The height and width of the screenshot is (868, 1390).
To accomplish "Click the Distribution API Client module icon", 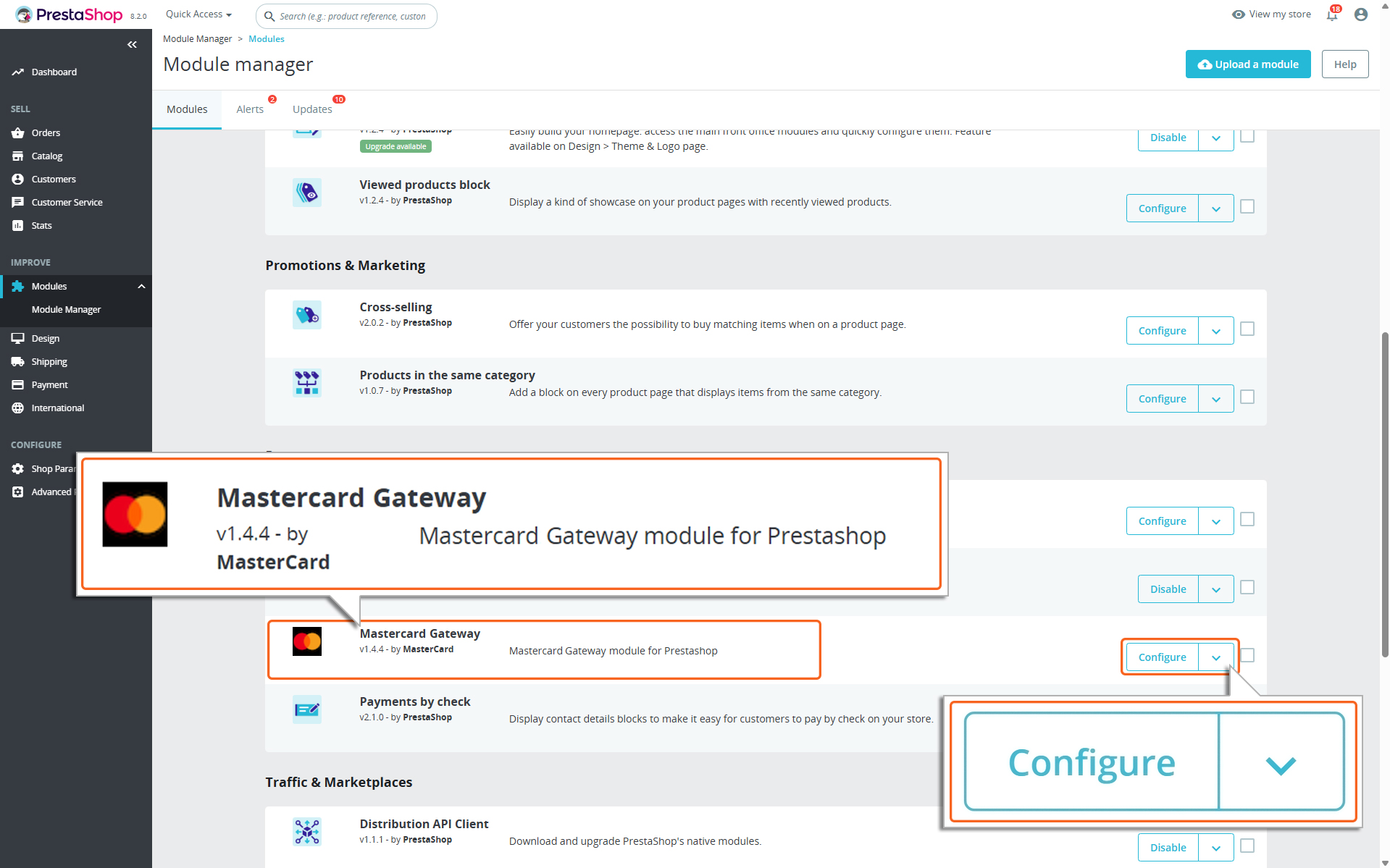I will (x=307, y=832).
